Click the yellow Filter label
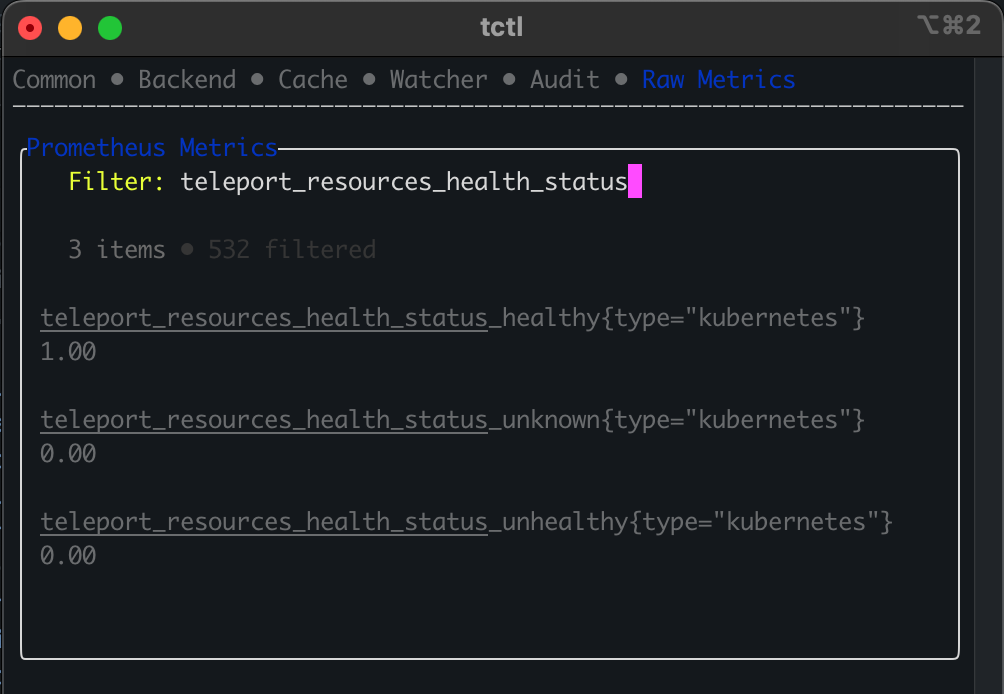The height and width of the screenshot is (694, 1004). tap(116, 183)
